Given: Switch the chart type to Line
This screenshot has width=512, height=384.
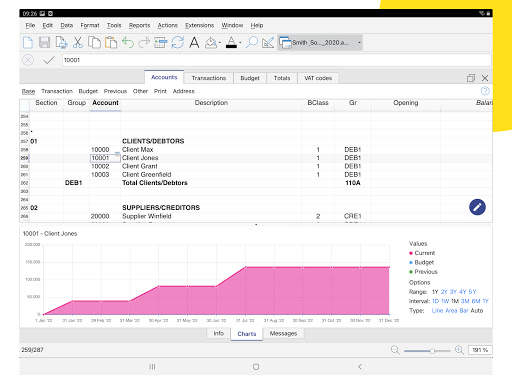Looking at the screenshot, I should 437,310.
